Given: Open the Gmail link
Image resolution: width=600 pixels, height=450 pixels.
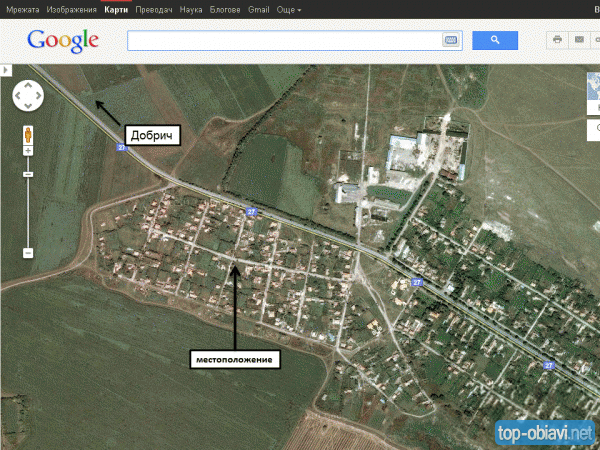Looking at the screenshot, I should pyautogui.click(x=259, y=10).
